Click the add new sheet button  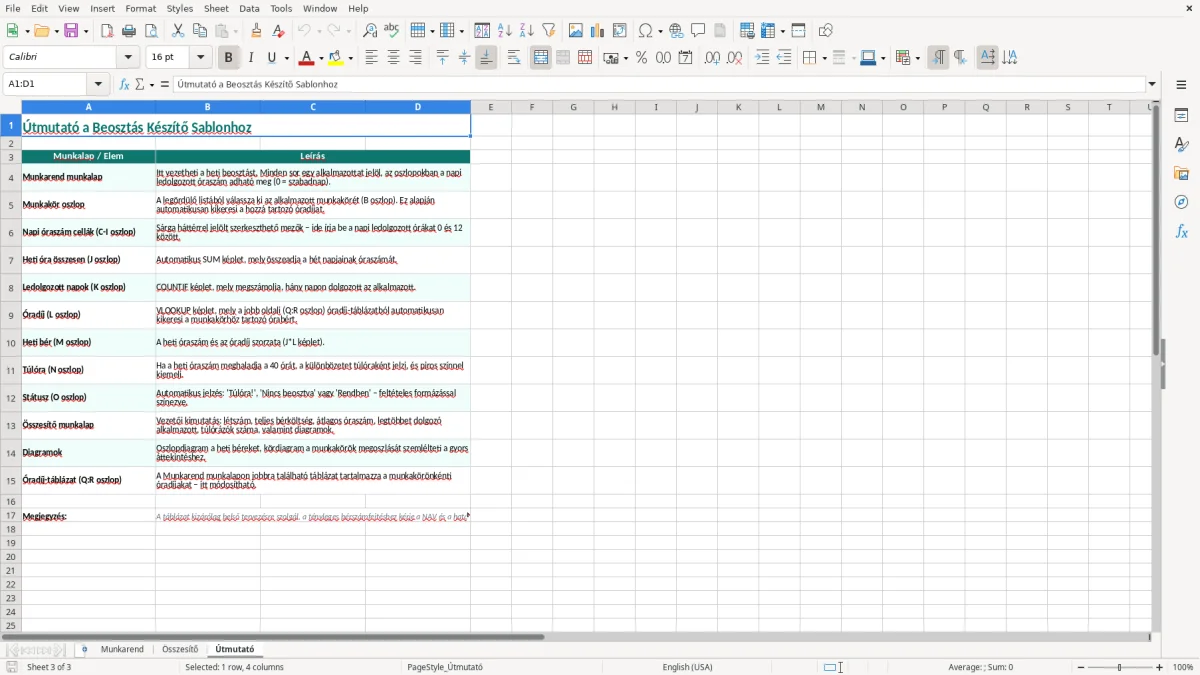coord(84,650)
